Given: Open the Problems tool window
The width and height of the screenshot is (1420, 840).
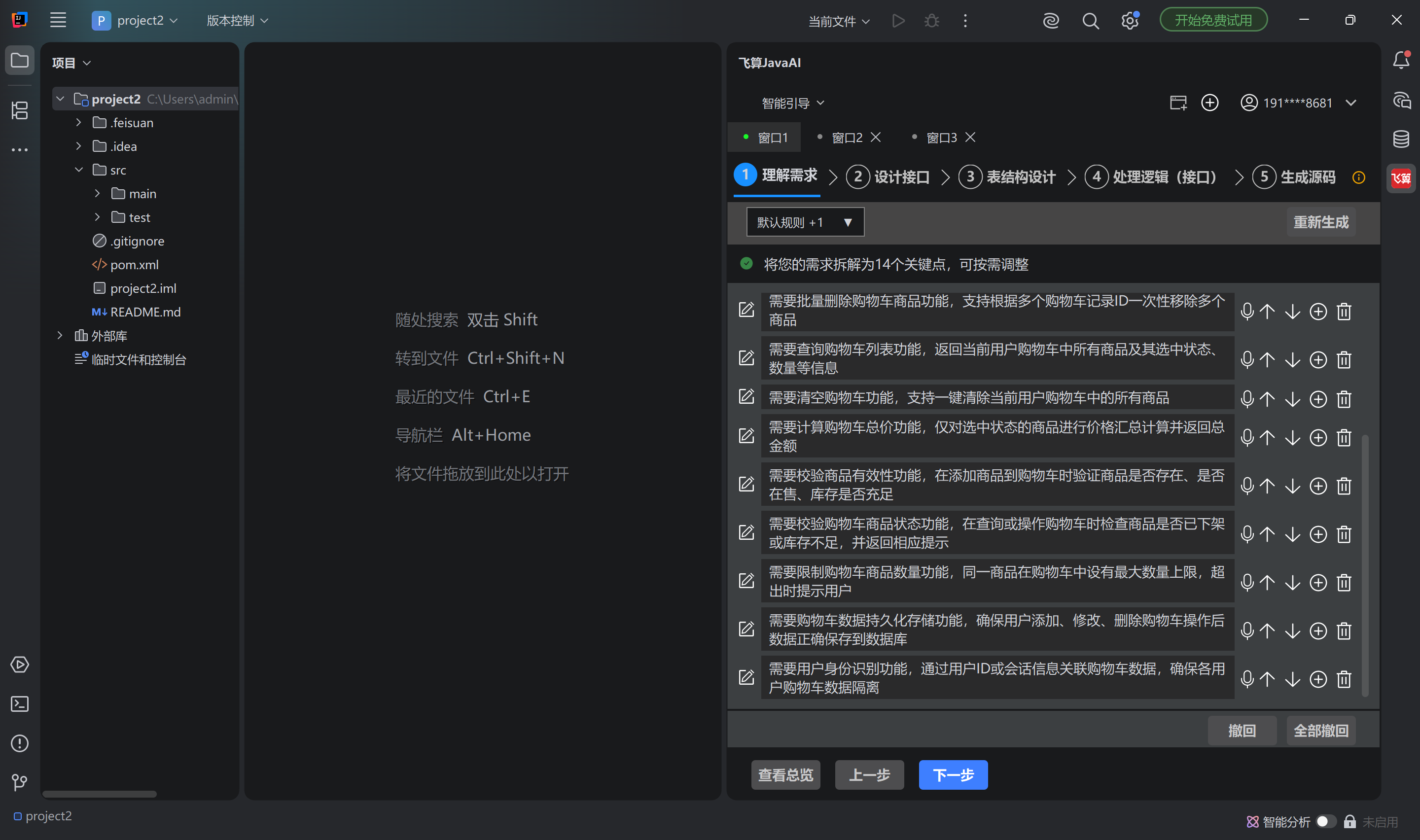Looking at the screenshot, I should point(20,743).
